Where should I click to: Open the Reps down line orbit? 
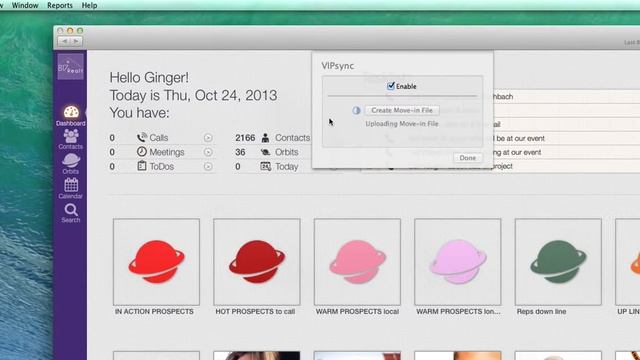pyautogui.click(x=558, y=262)
